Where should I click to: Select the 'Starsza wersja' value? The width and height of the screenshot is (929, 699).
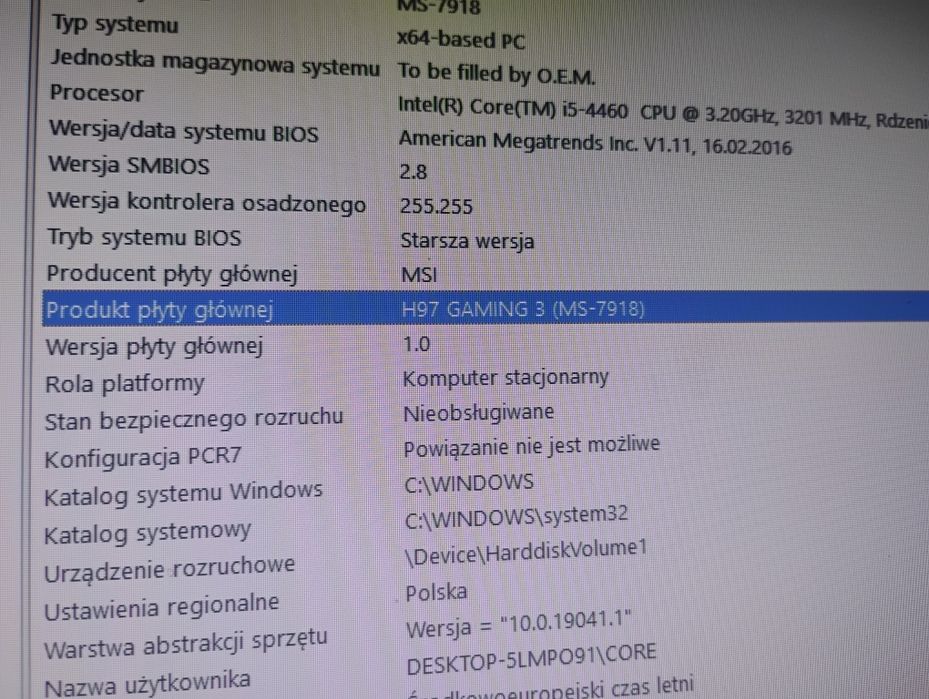467,241
